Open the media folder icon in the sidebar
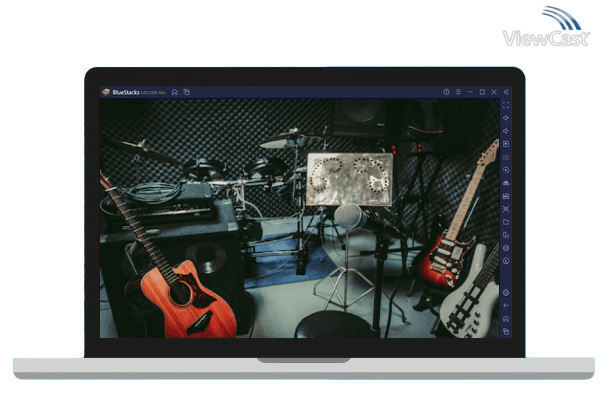602x414 pixels. 506,222
